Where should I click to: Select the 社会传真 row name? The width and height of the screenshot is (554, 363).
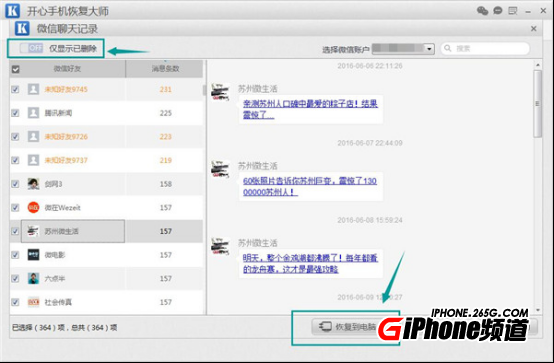58,303
